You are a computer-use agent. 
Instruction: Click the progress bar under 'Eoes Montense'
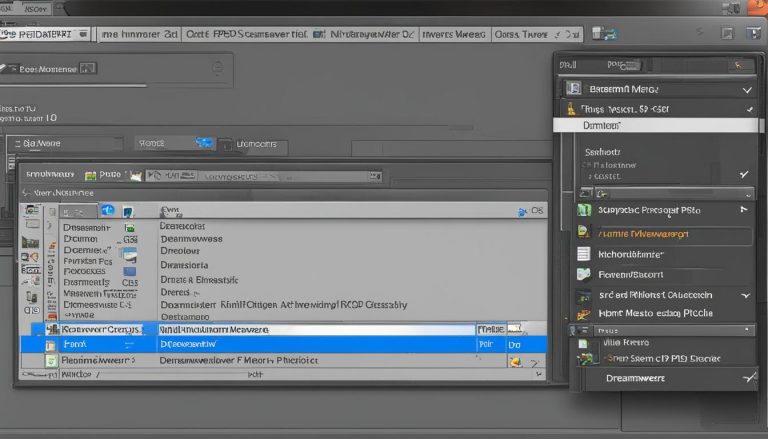point(73,85)
